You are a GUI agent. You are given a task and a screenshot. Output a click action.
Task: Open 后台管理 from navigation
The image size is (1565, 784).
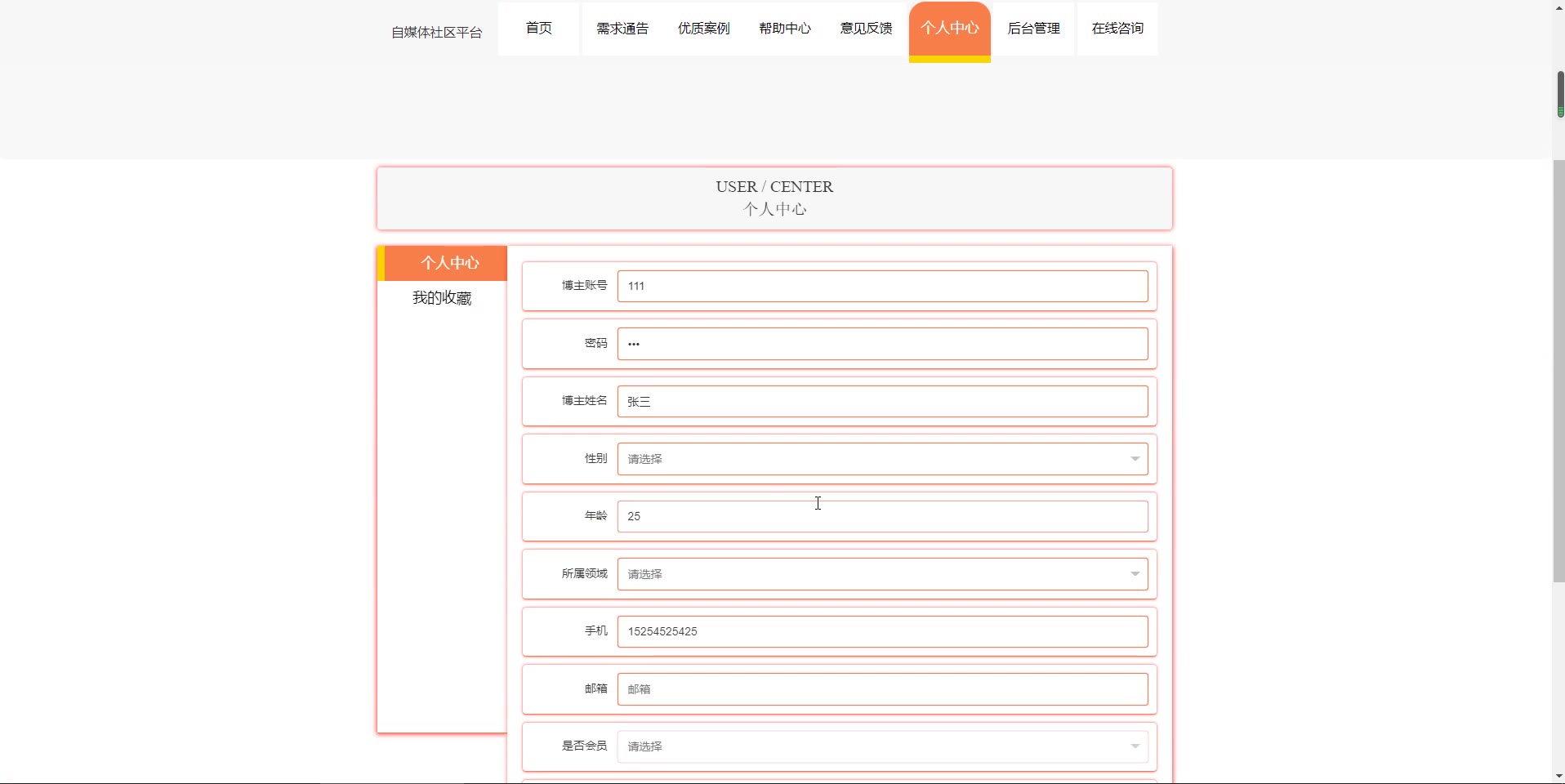[1033, 29]
